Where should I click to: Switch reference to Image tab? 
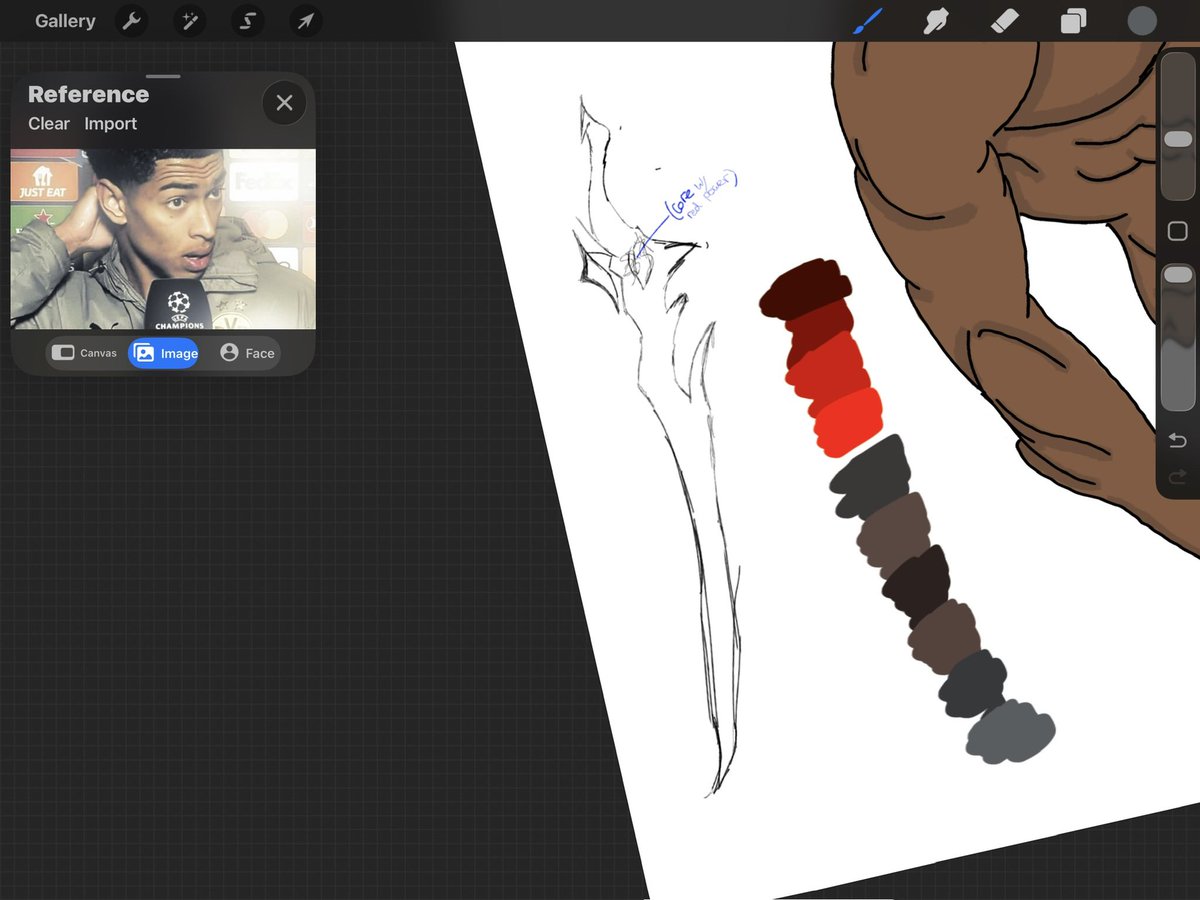164,353
